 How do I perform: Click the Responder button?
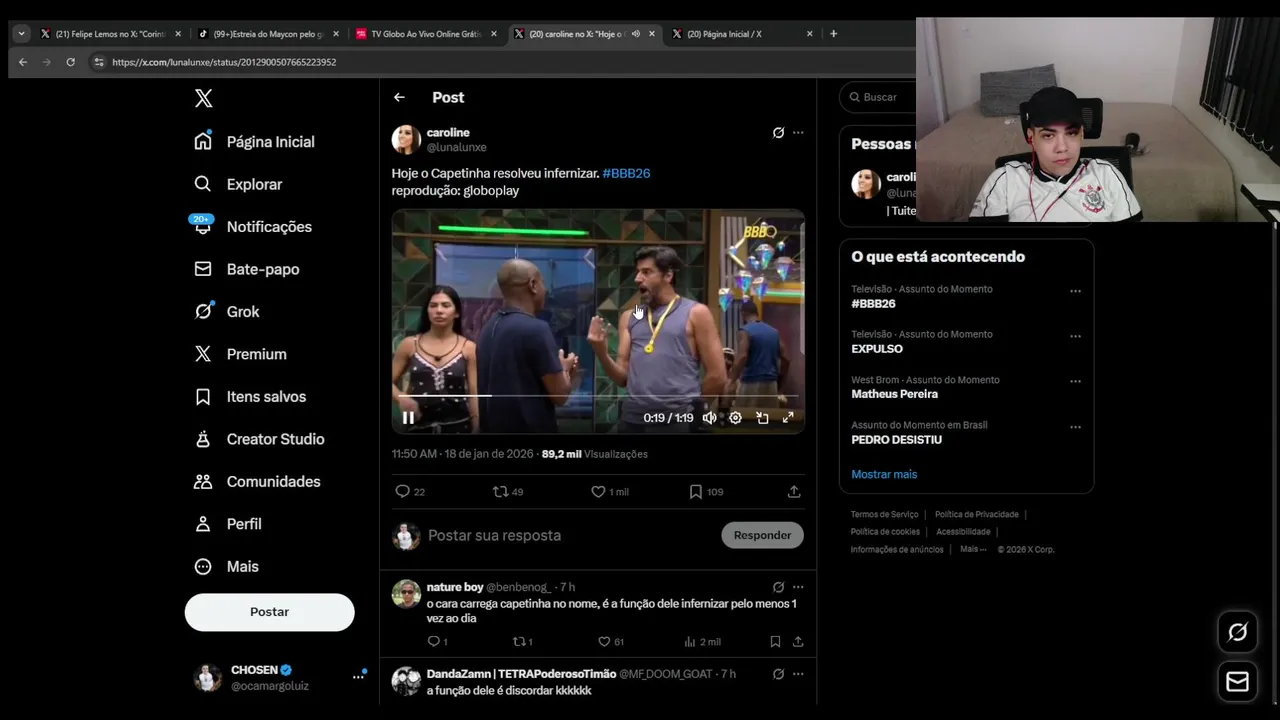pyautogui.click(x=762, y=535)
